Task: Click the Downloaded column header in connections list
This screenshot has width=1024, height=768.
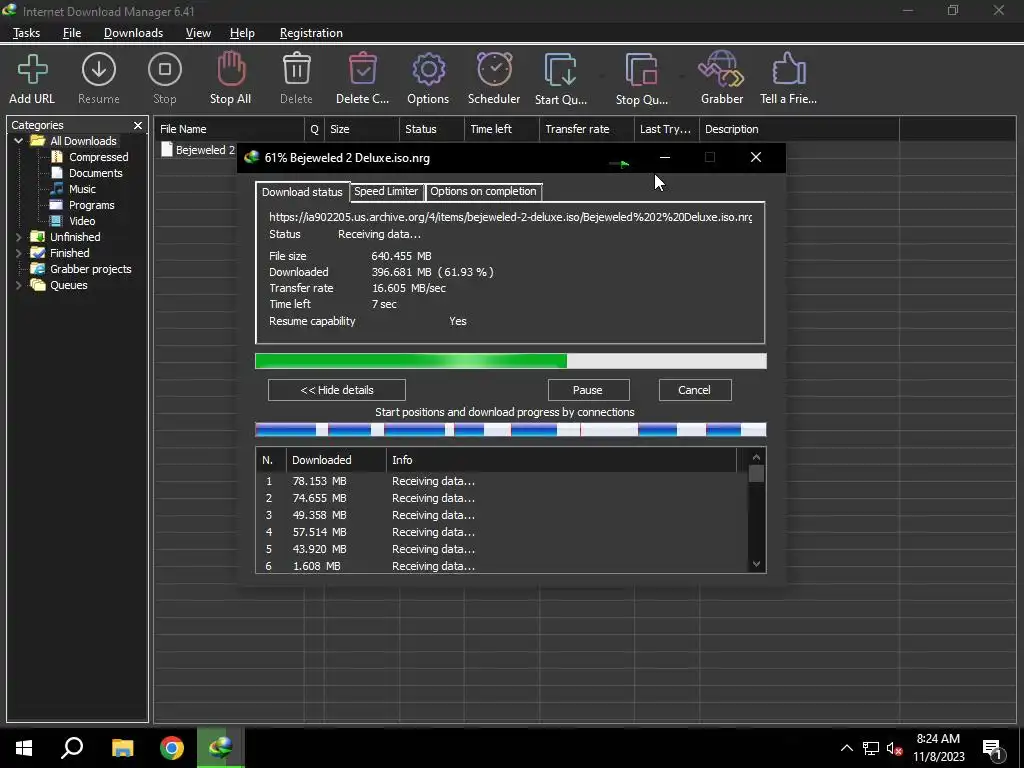Action: pos(336,460)
